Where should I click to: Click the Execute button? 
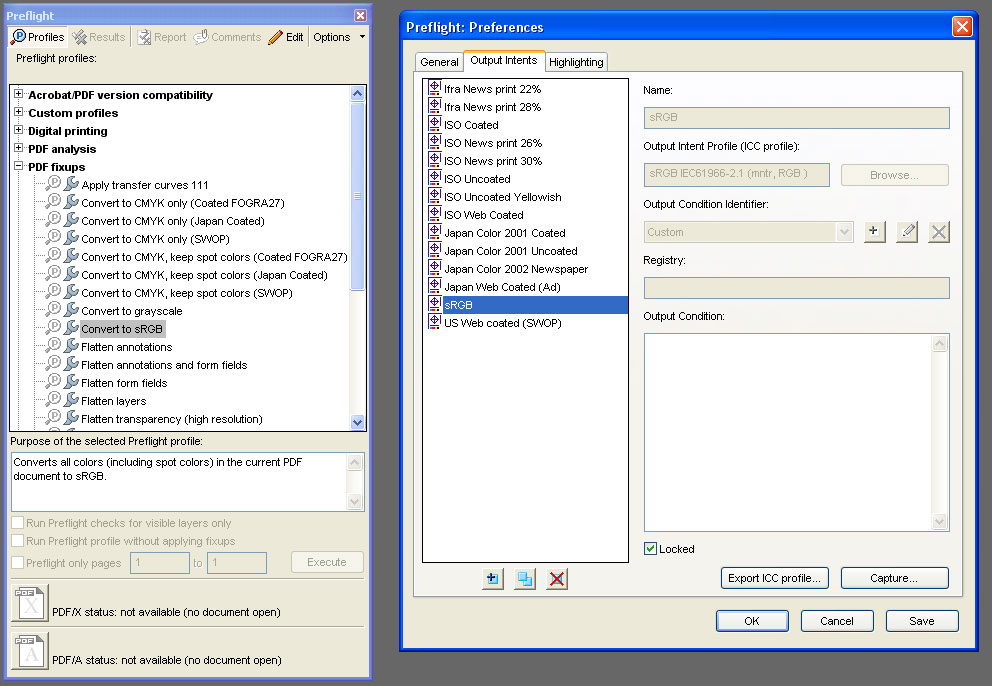click(327, 562)
